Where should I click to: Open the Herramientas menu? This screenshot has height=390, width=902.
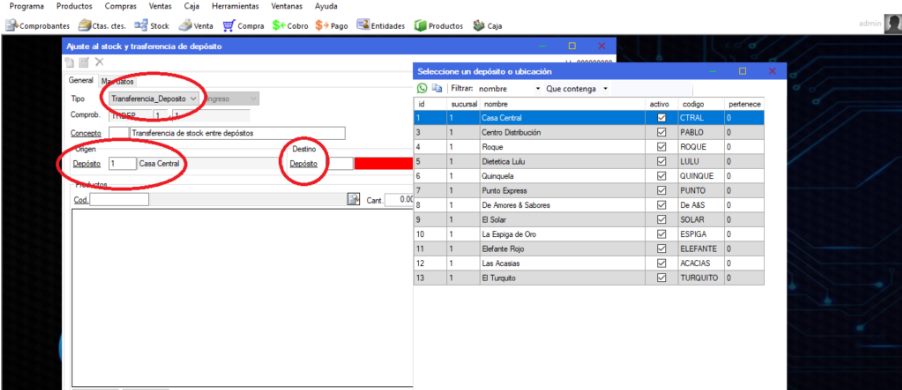click(x=235, y=6)
